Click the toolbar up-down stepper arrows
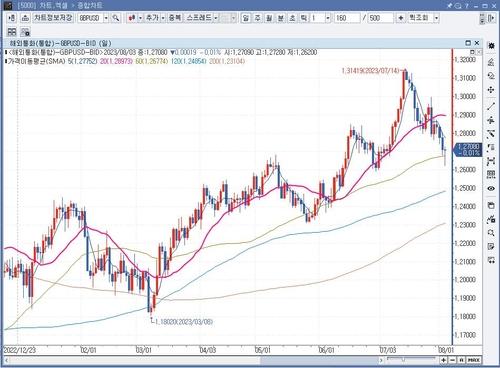The height and width of the screenshot is (368, 500). pyautogui.click(x=482, y=18)
